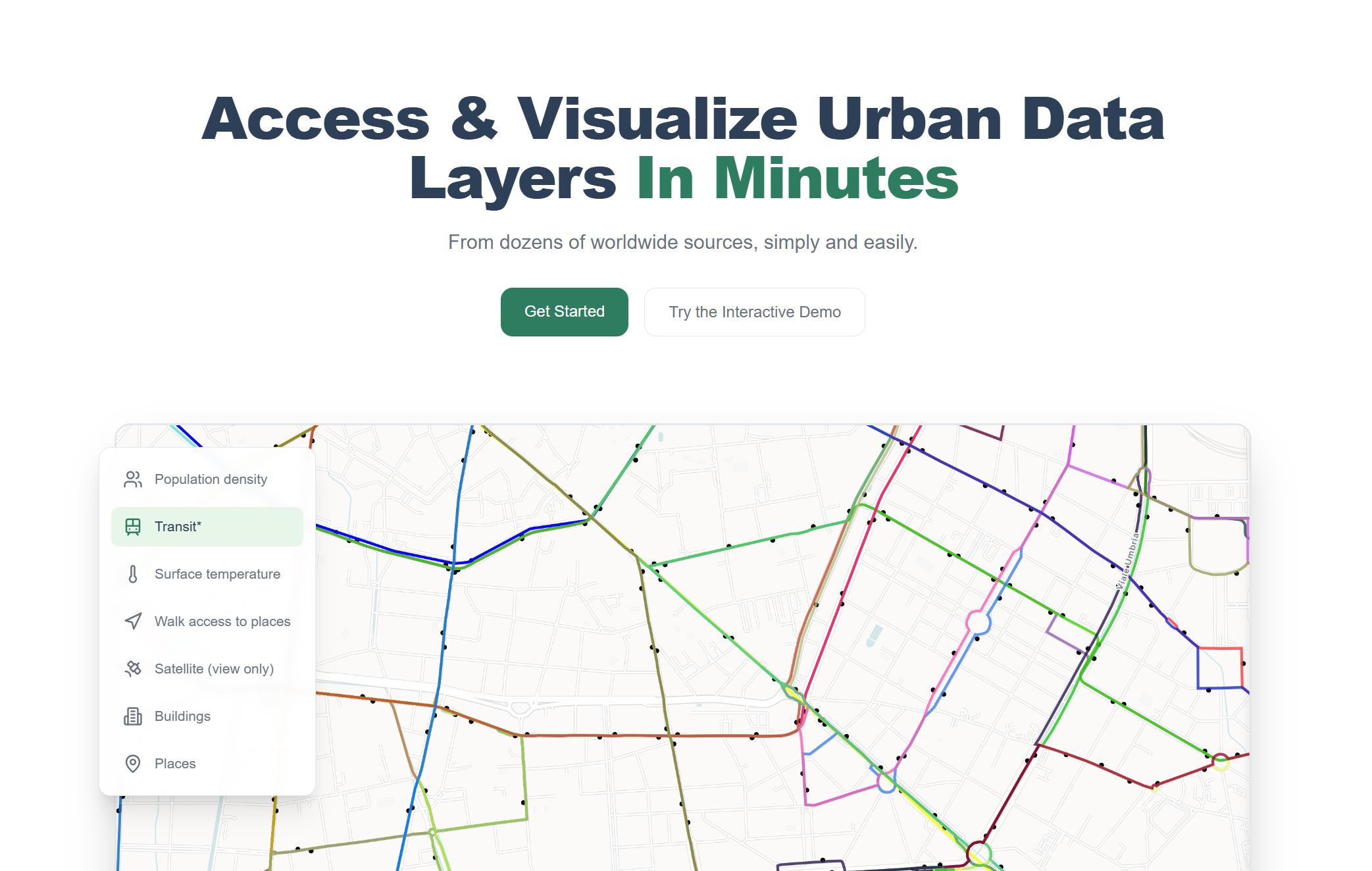The height and width of the screenshot is (871, 1372).
Task: Click the Transit bus icon
Action: point(133,527)
